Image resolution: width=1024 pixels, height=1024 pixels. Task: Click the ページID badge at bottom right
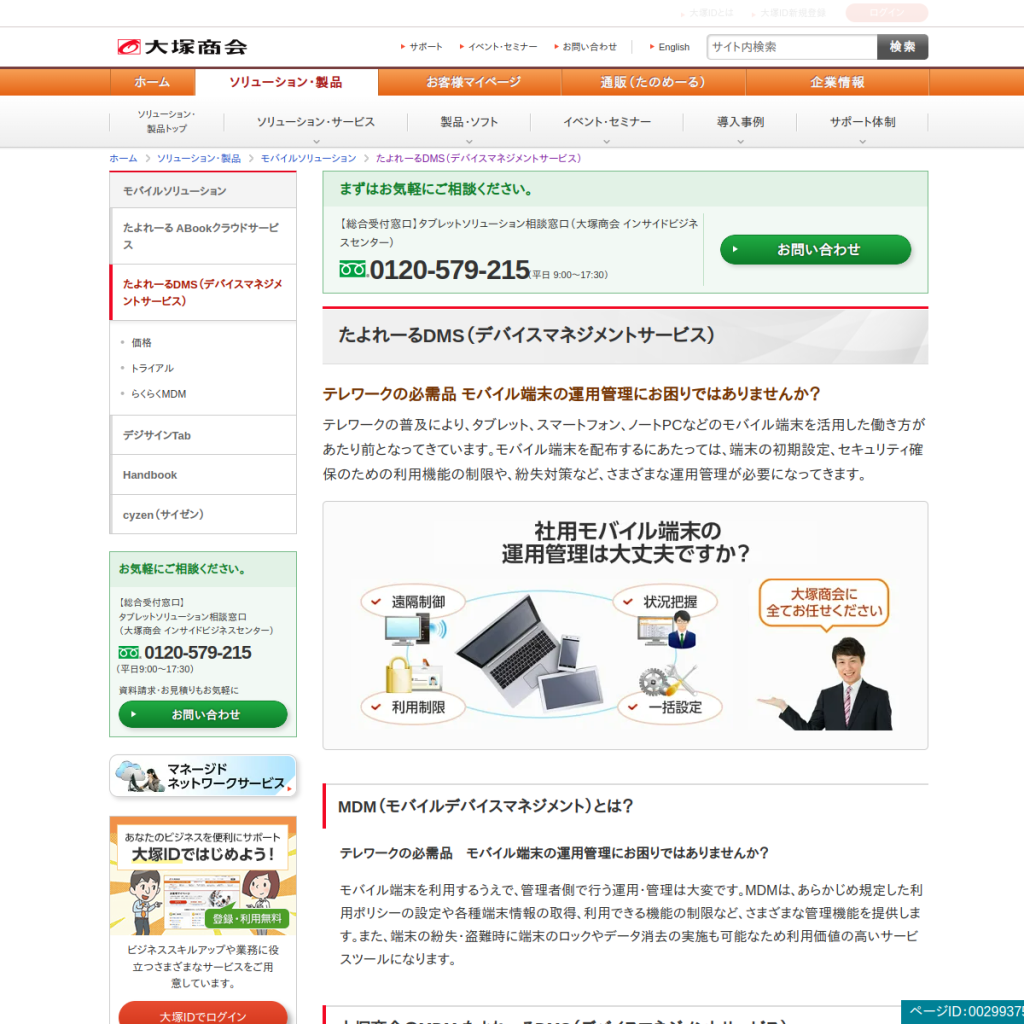click(963, 1012)
